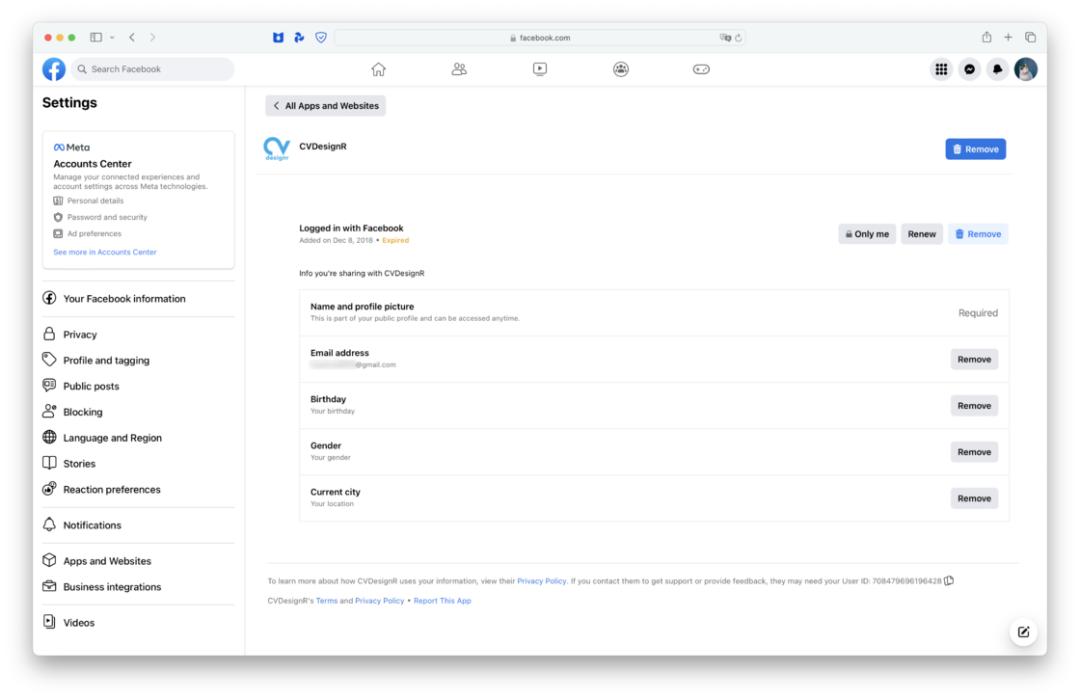Remove Email address sharing
The image size is (1080, 699).
coord(973,360)
